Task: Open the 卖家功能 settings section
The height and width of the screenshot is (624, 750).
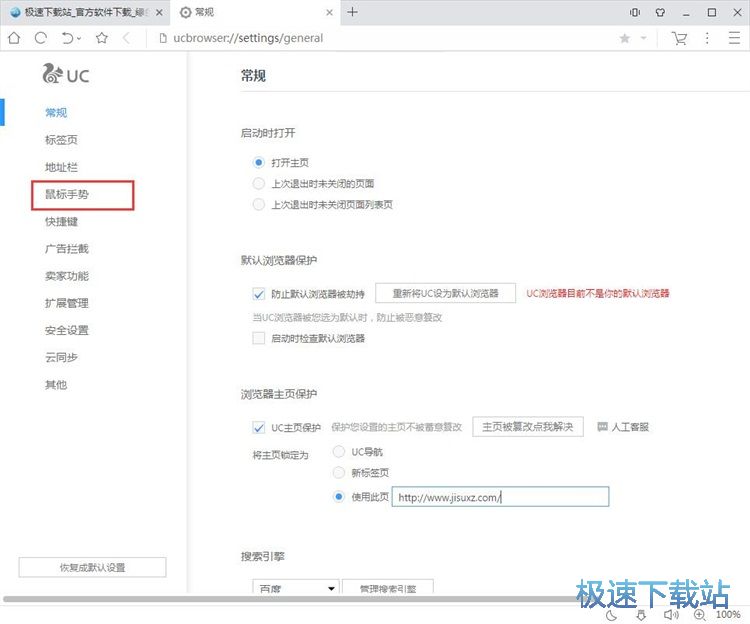Action: coord(66,276)
